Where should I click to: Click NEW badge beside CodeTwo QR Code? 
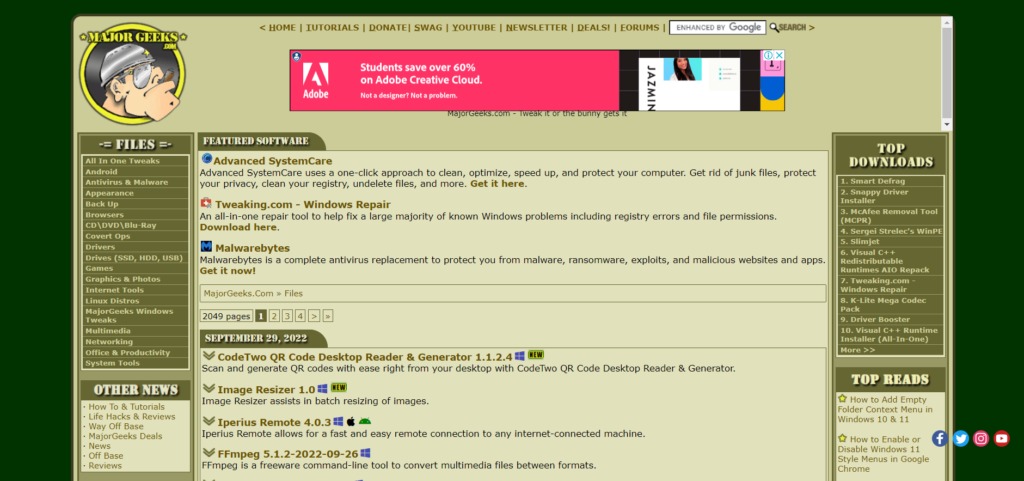[536, 355]
